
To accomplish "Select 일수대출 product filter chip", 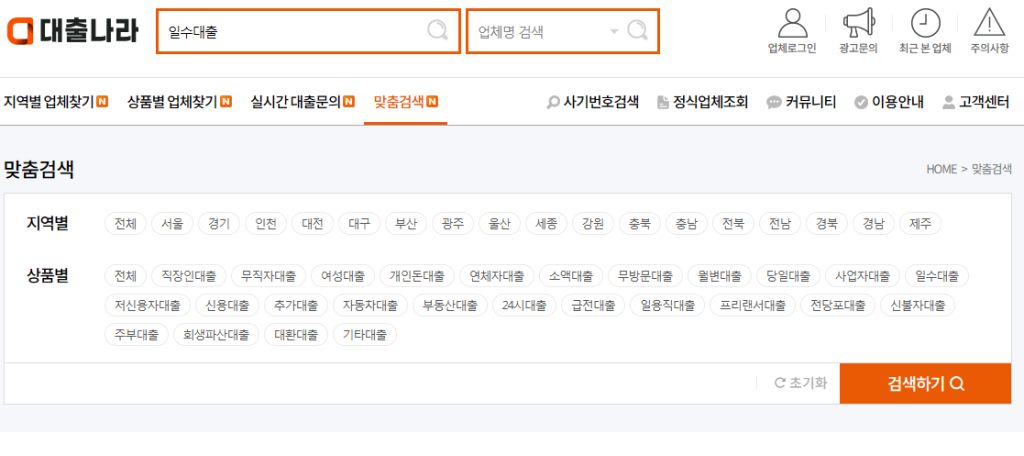I will point(937,276).
